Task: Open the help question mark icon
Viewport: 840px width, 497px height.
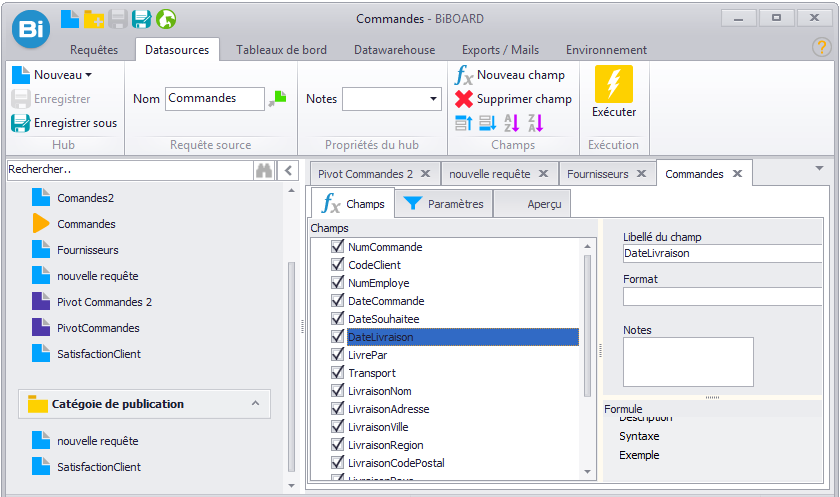Action: (x=821, y=47)
